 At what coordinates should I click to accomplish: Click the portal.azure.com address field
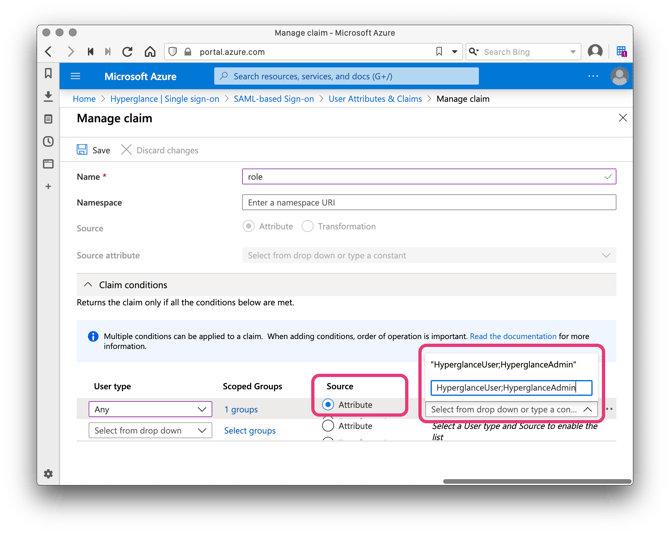(x=314, y=52)
